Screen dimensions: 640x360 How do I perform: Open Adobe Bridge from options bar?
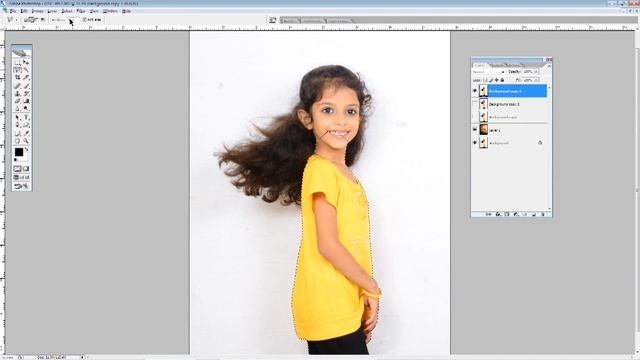272,20
